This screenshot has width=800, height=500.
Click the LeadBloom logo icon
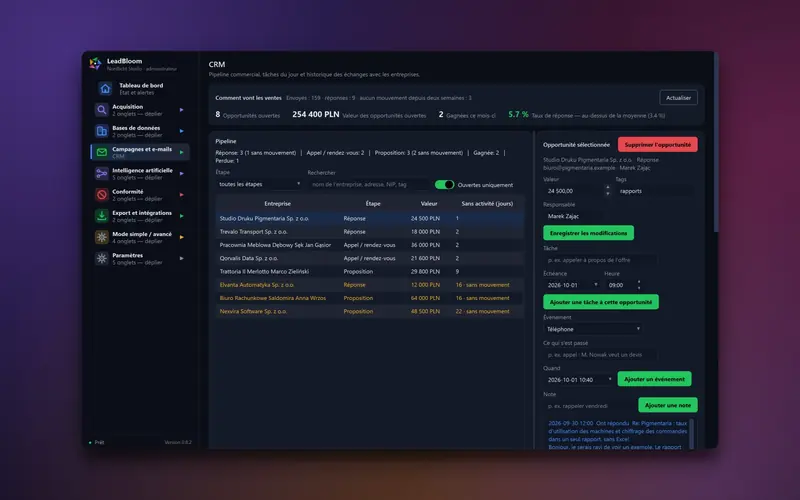click(95, 63)
